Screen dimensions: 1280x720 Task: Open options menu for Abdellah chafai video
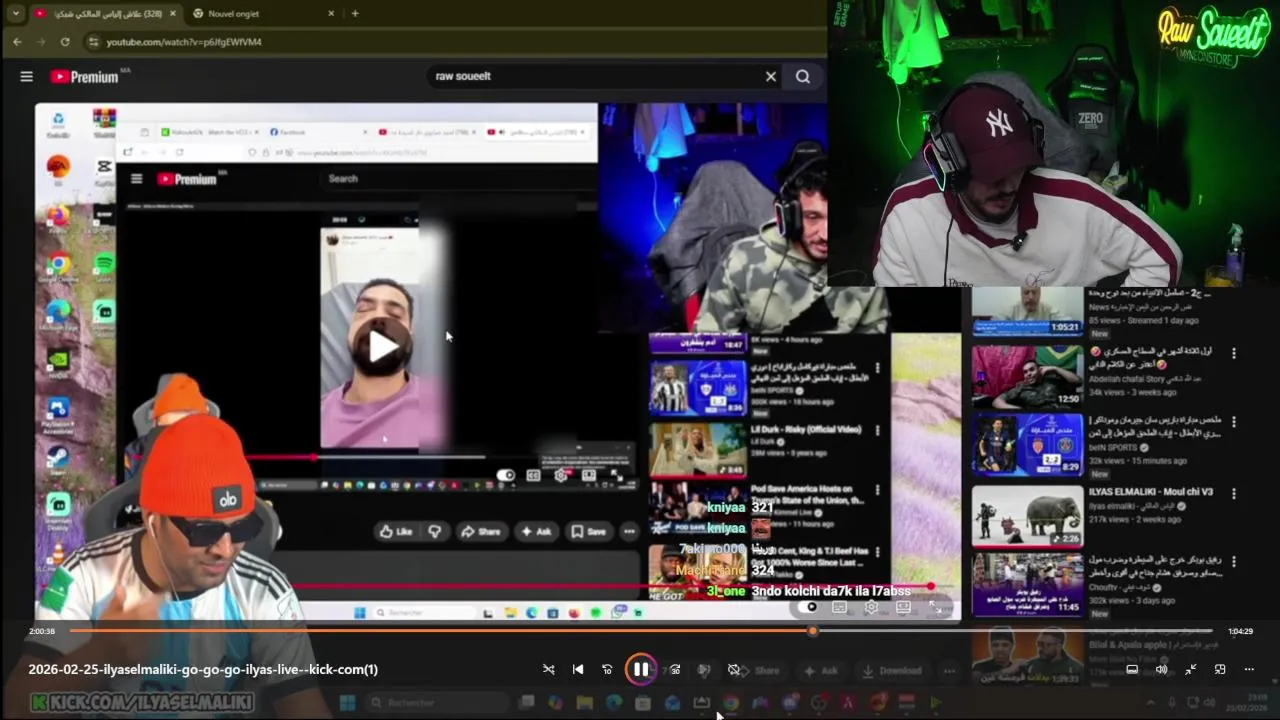1234,354
